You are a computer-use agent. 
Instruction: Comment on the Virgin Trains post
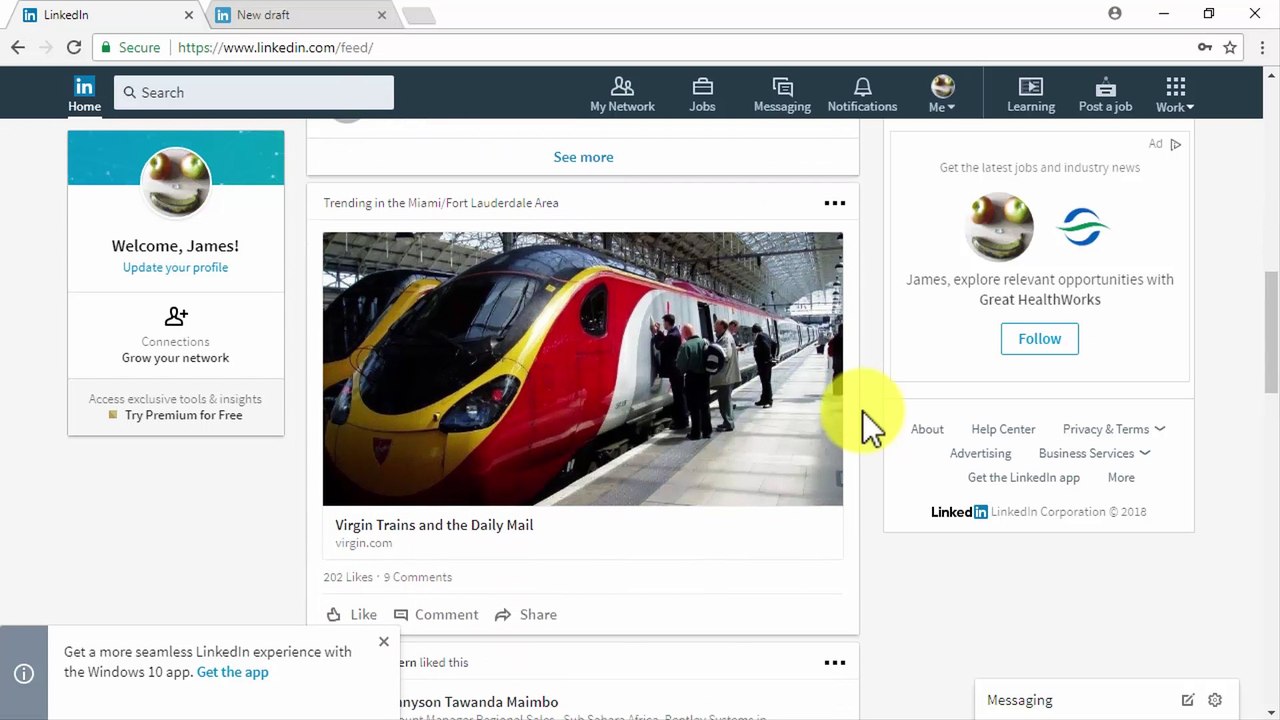tap(436, 614)
